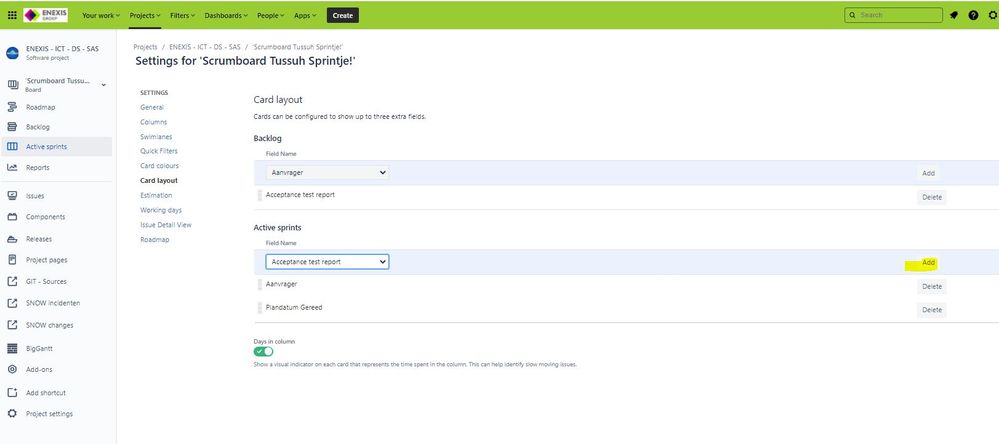
Task: Open the Active sprints field dropdown Acceptance test report
Action: click(x=327, y=262)
